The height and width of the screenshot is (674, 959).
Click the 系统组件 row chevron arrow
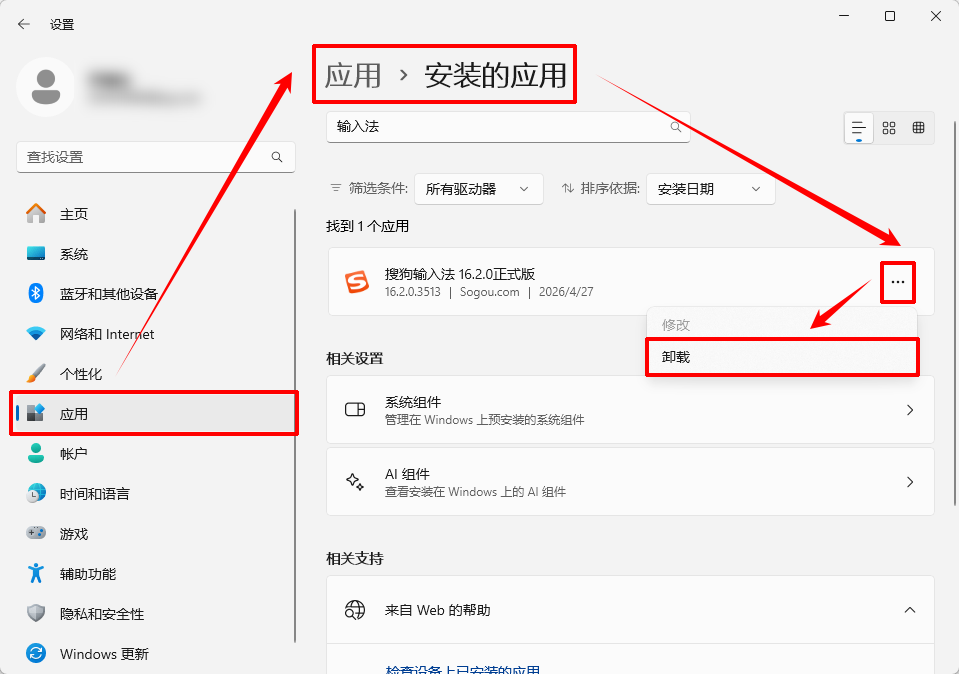(910, 410)
